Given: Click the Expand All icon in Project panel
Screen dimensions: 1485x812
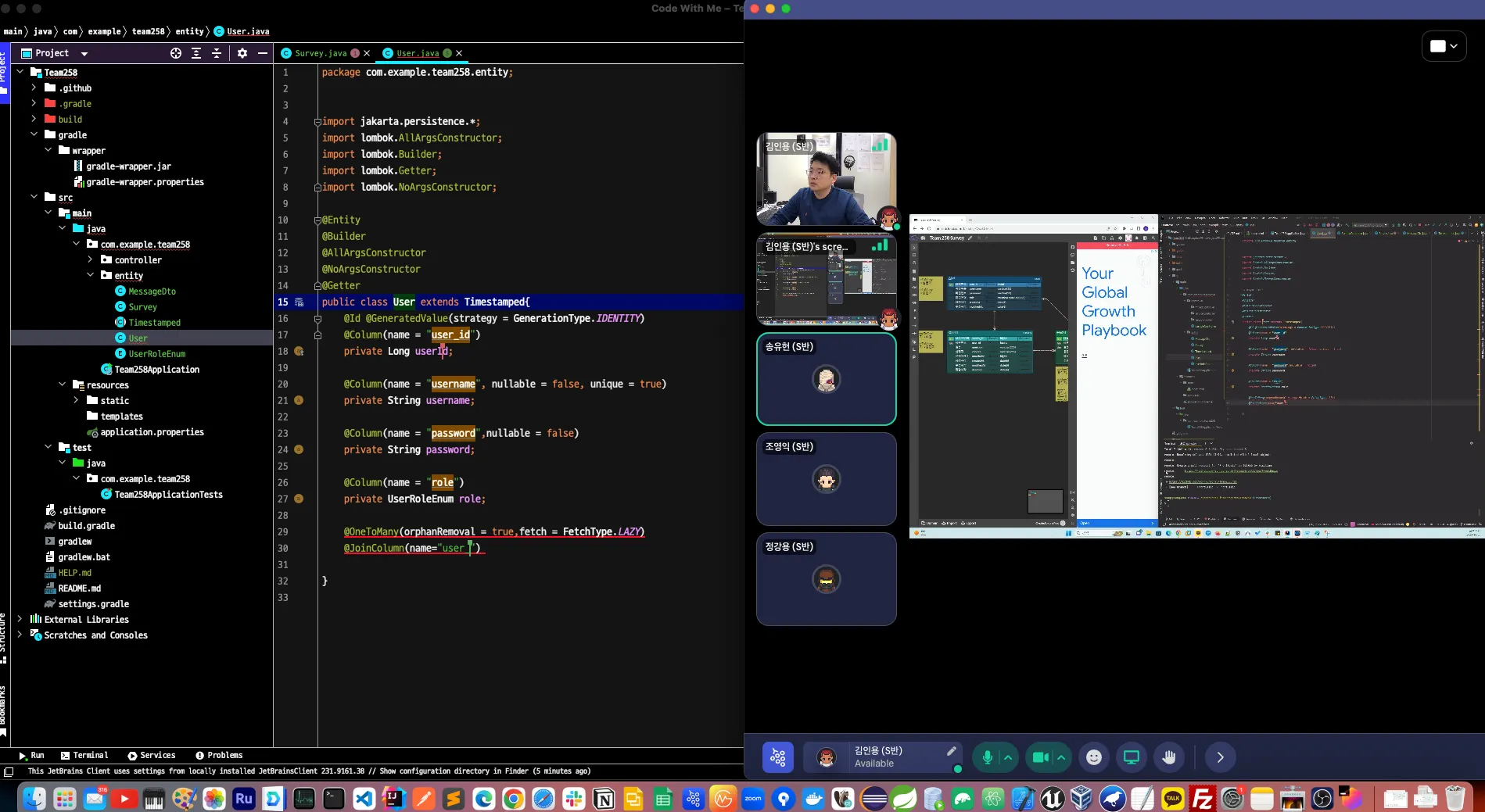Looking at the screenshot, I should coord(196,53).
